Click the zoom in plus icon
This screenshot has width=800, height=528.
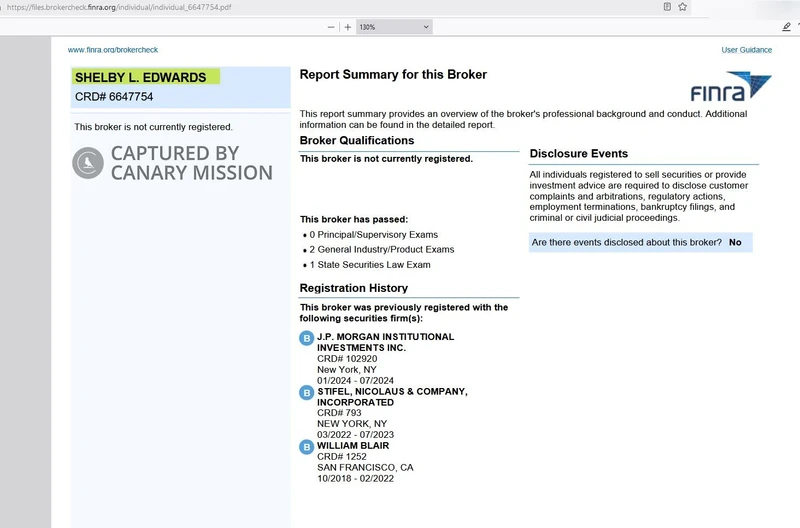pyautogui.click(x=347, y=27)
